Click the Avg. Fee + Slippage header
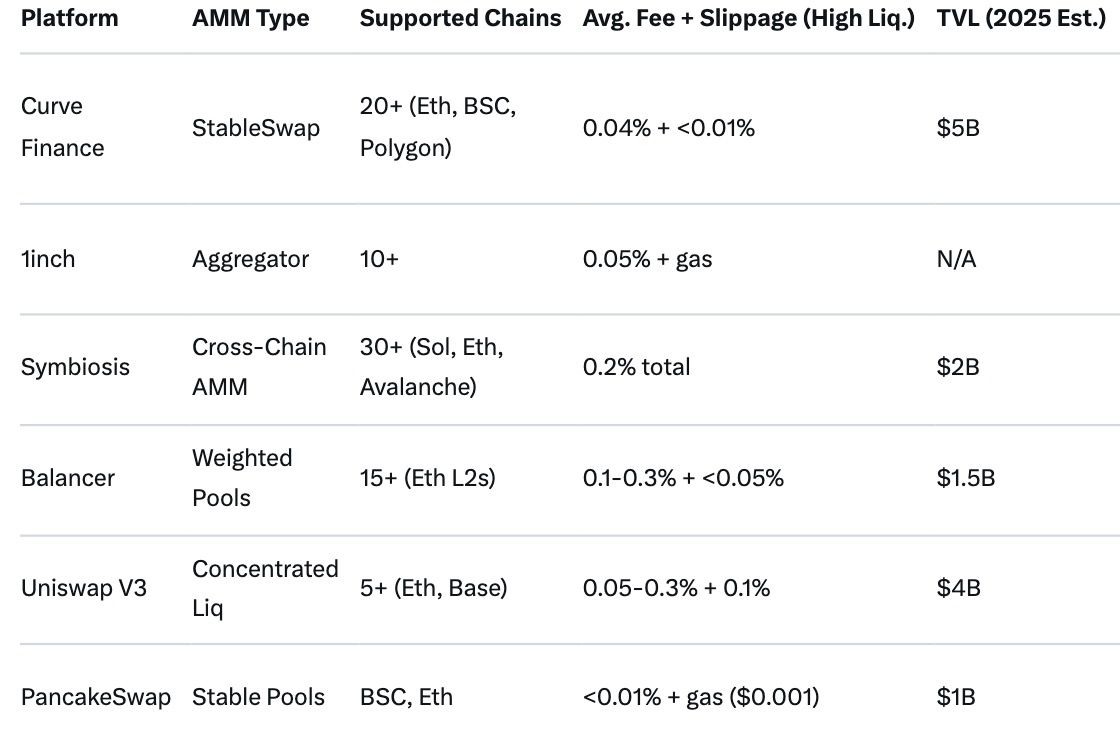 tap(749, 18)
